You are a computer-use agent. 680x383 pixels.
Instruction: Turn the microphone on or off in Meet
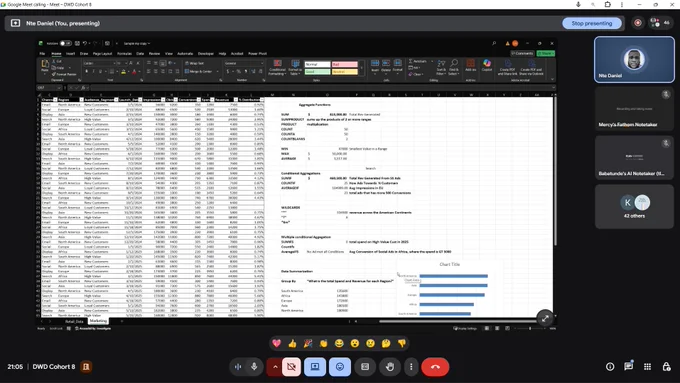click(254, 367)
